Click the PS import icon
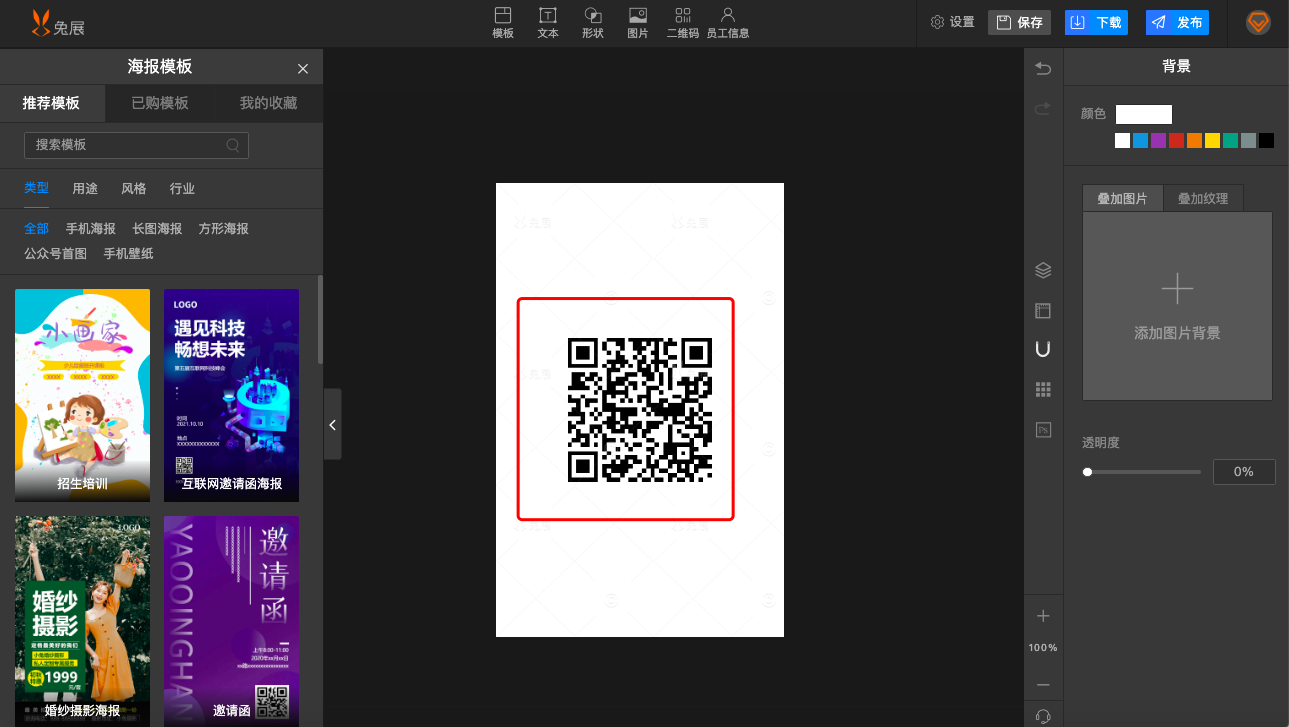 [x=1043, y=429]
